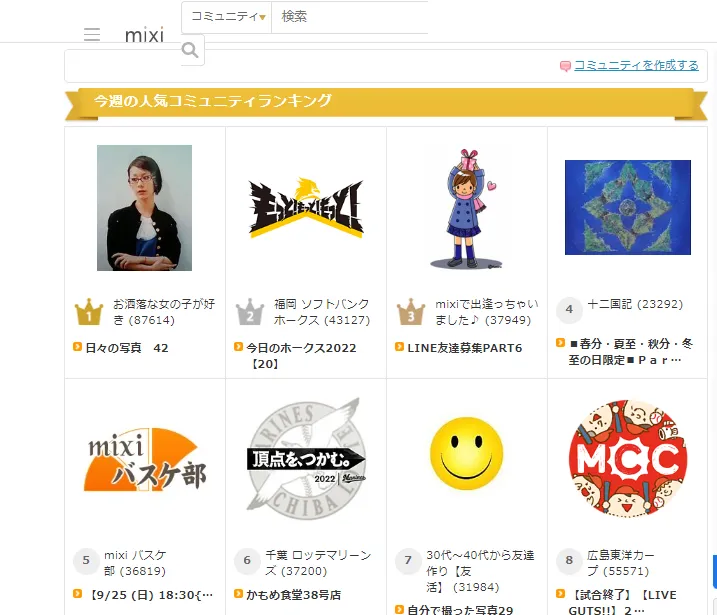Screen dimensions: 717x615
Task: Click the bronze rank 3 crown icon
Action: pyautogui.click(x=411, y=312)
